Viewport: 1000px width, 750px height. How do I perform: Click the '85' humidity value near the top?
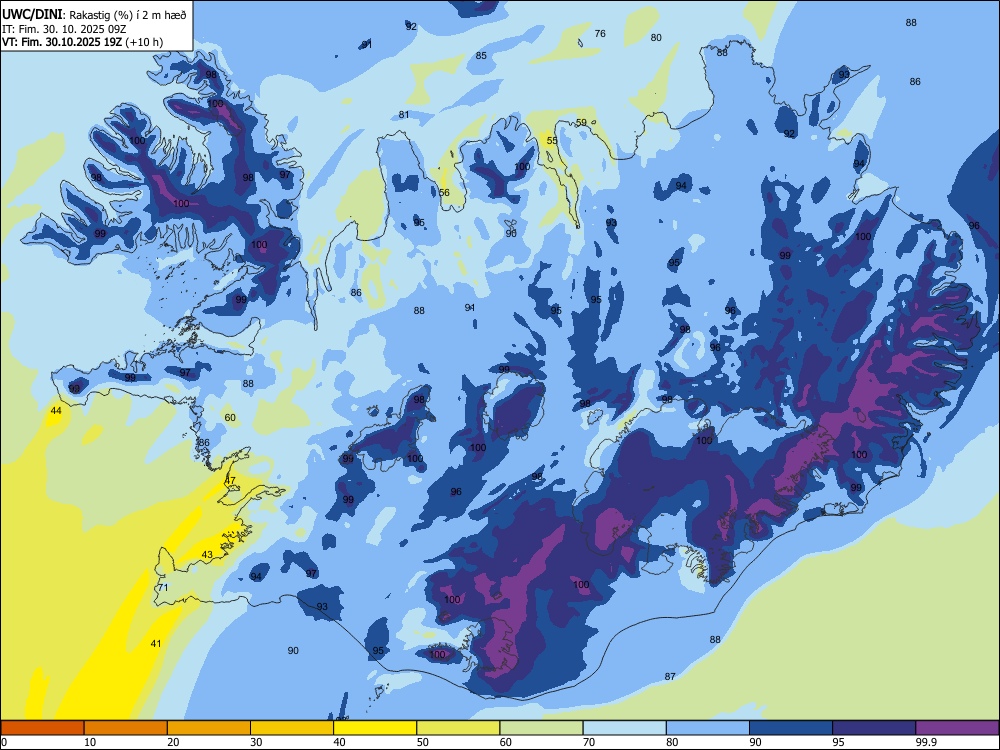click(481, 55)
